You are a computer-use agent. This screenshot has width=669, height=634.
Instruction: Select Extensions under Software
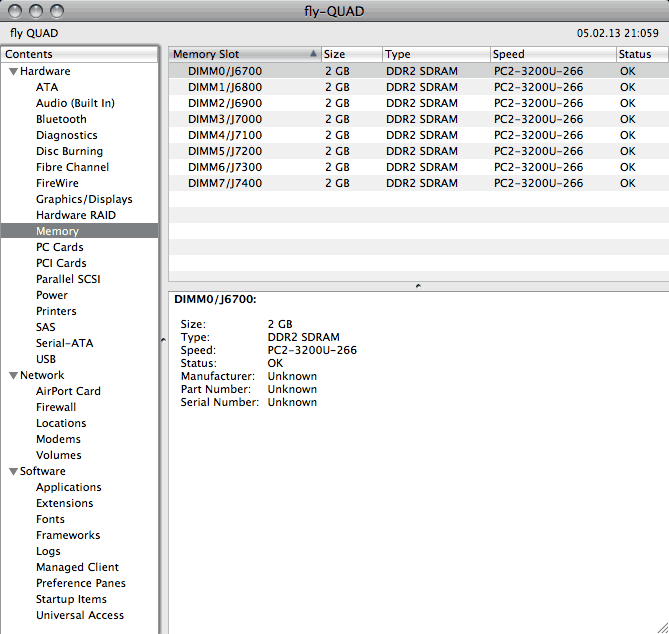click(64, 503)
